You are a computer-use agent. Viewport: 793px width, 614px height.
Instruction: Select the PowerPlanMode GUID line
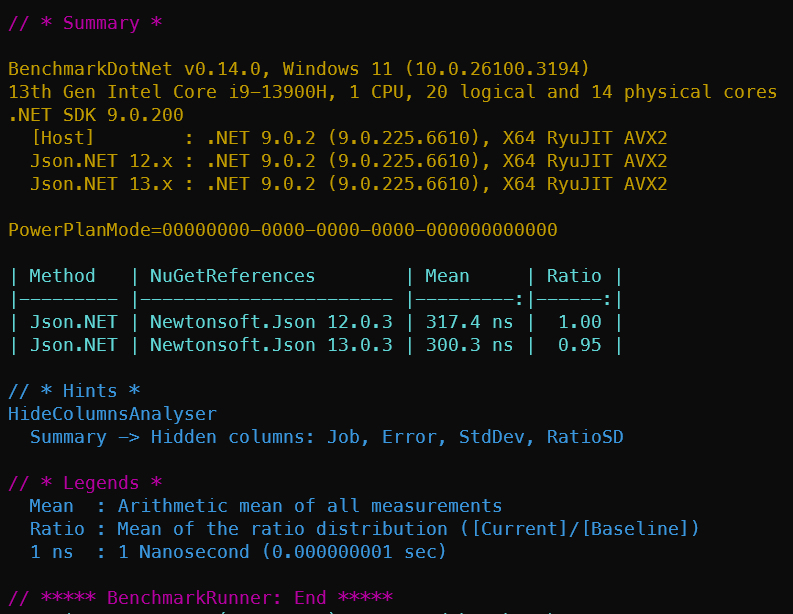tap(283, 230)
